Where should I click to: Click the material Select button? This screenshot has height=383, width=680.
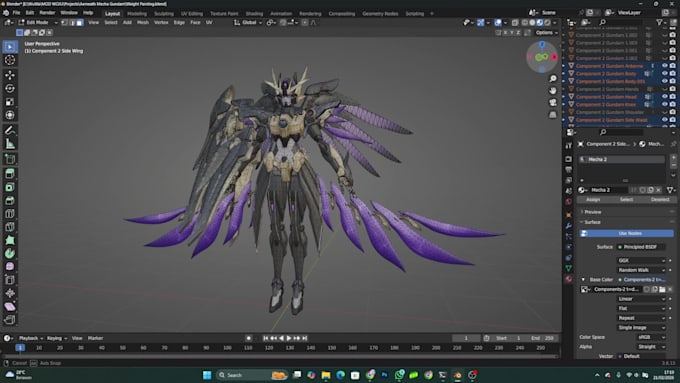[x=626, y=200]
